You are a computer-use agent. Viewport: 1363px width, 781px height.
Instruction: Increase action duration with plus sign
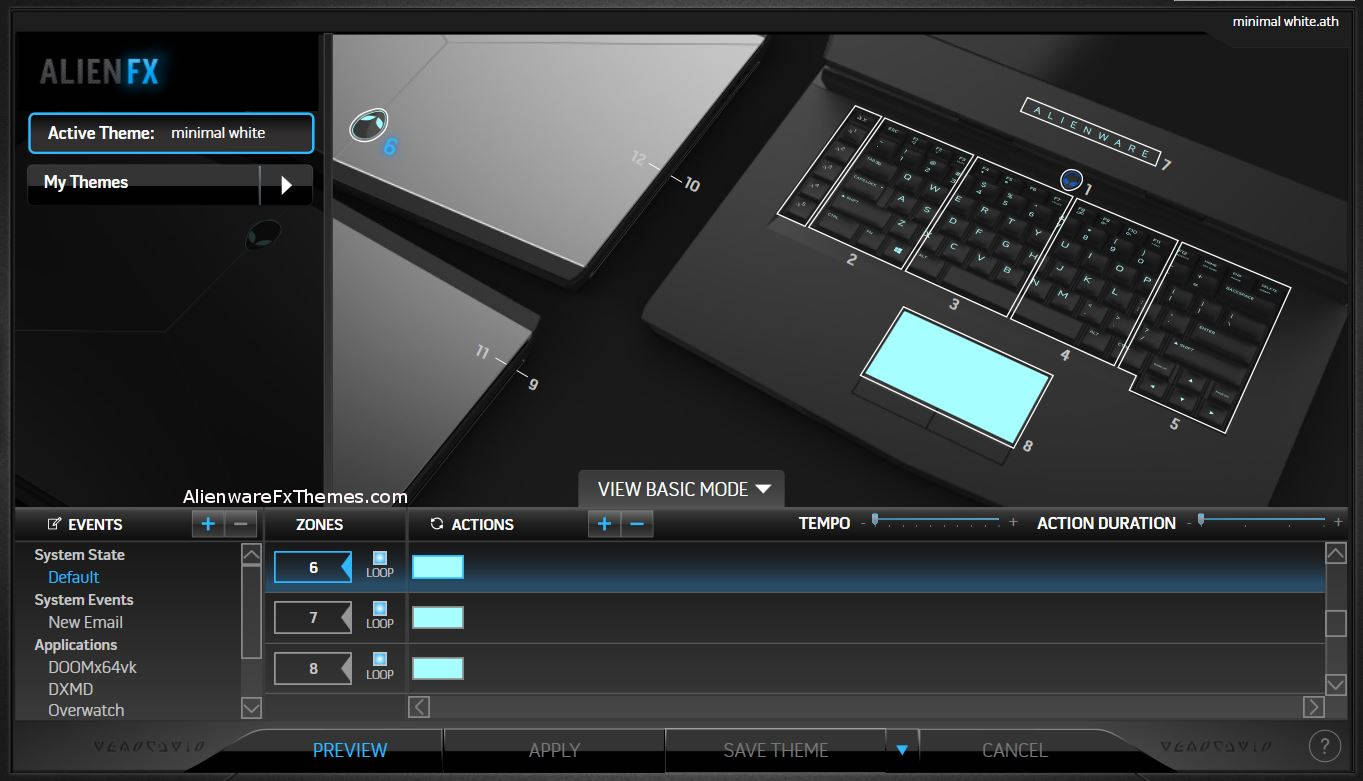[x=1338, y=523]
